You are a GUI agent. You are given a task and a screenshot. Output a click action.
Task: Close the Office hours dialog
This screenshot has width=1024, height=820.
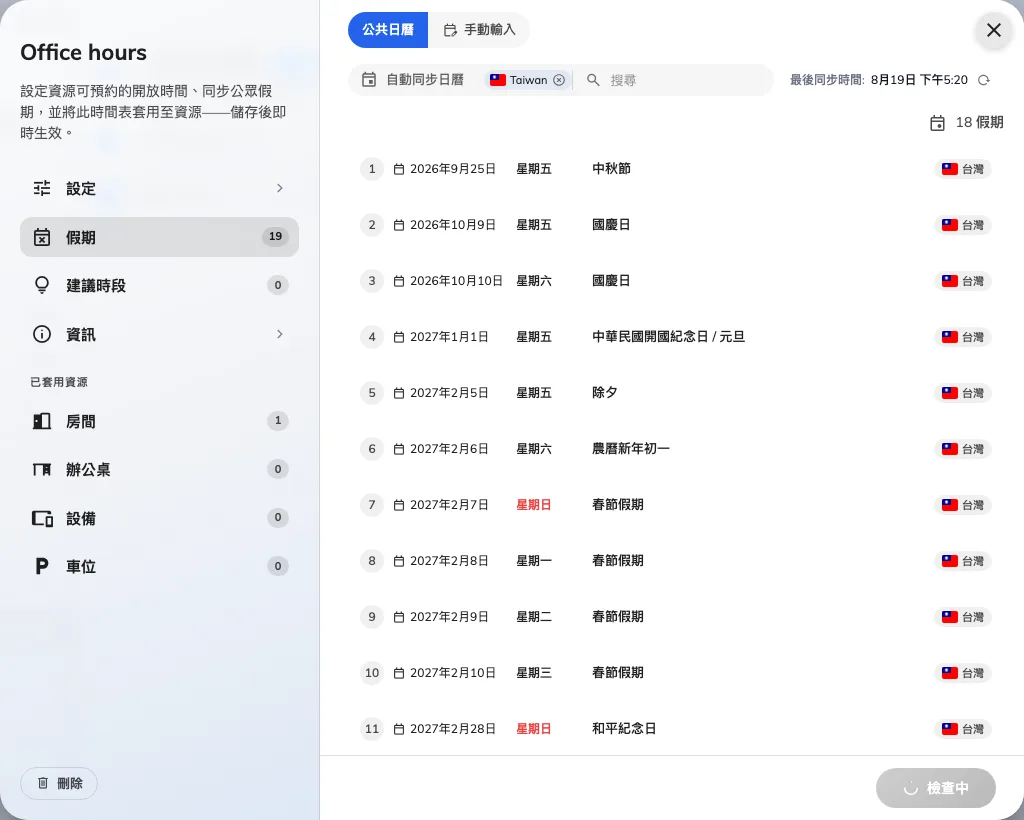[x=993, y=30]
